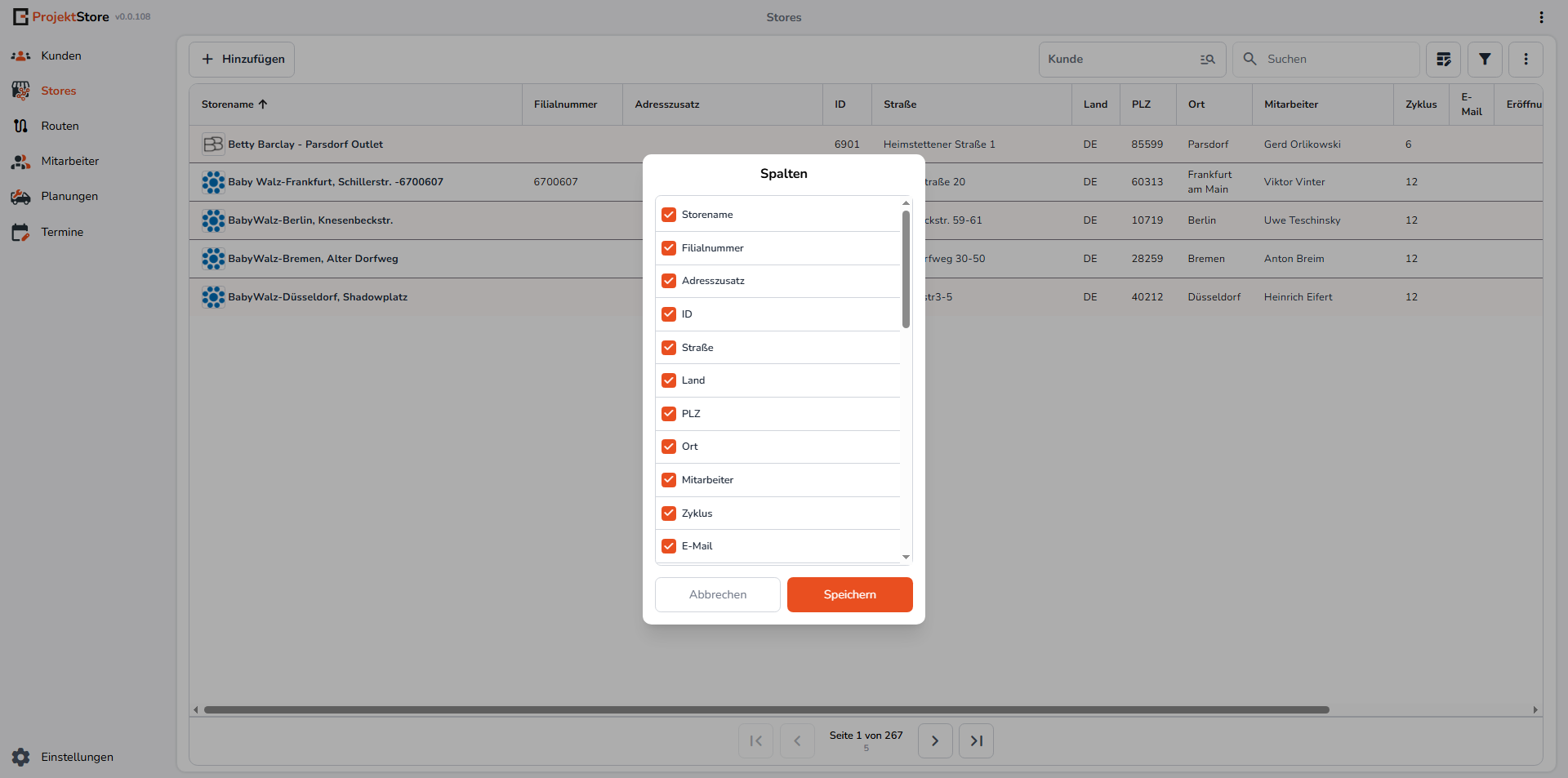
Task: Toggle the Zyklus column checkbox
Action: click(669, 513)
